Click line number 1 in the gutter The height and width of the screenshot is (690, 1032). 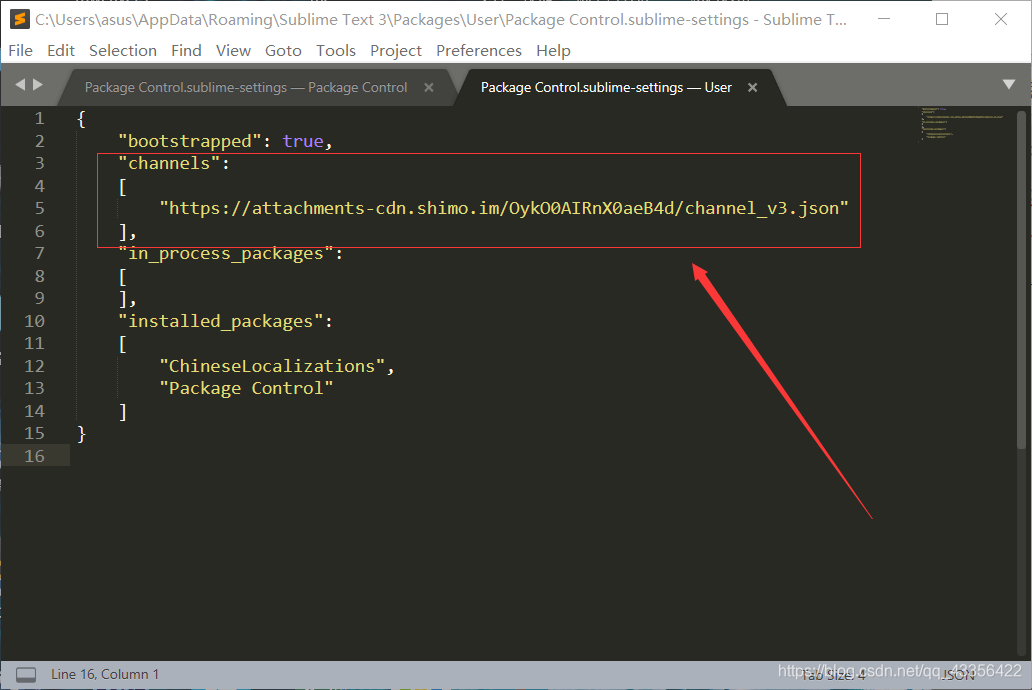(39, 119)
